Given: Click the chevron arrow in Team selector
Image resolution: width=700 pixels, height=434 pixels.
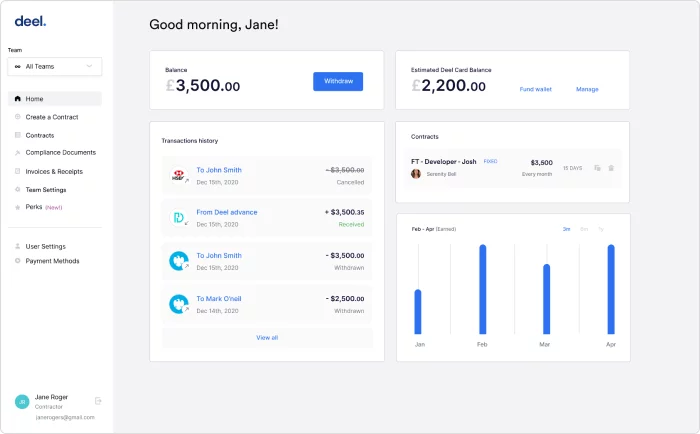Looking at the screenshot, I should pyautogui.click(x=89, y=66).
